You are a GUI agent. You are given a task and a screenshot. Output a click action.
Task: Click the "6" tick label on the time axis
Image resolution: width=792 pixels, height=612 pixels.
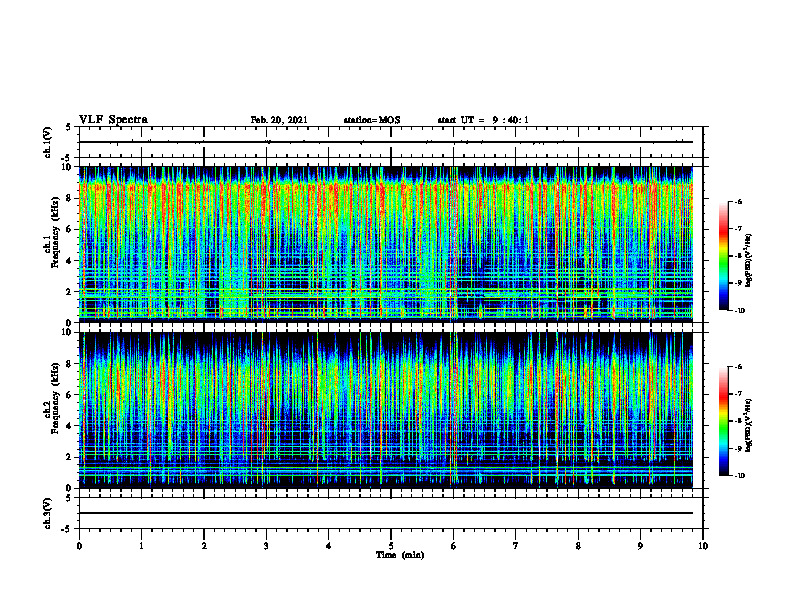pyautogui.click(x=454, y=546)
